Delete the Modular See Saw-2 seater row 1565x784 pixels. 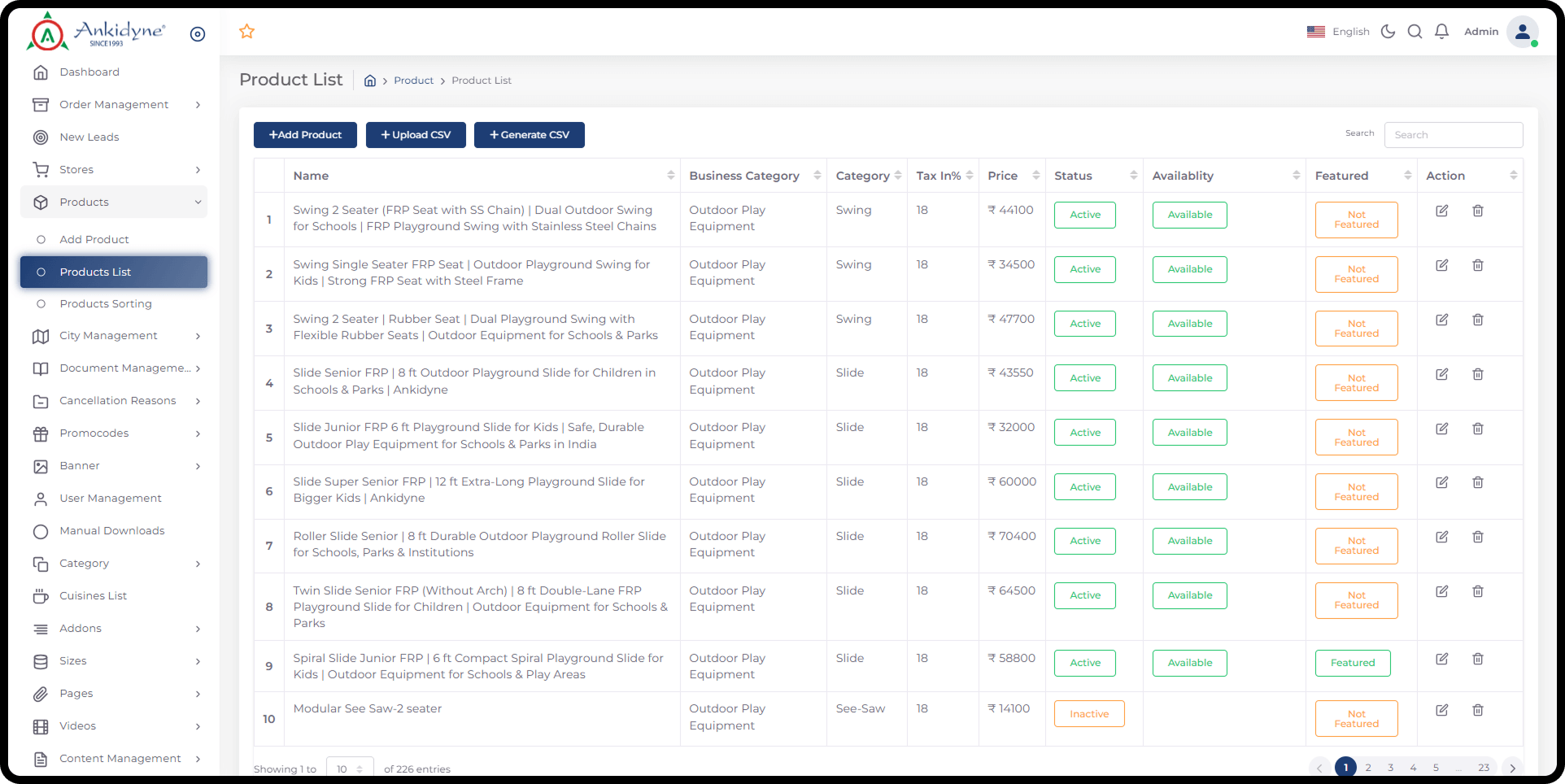click(x=1477, y=710)
